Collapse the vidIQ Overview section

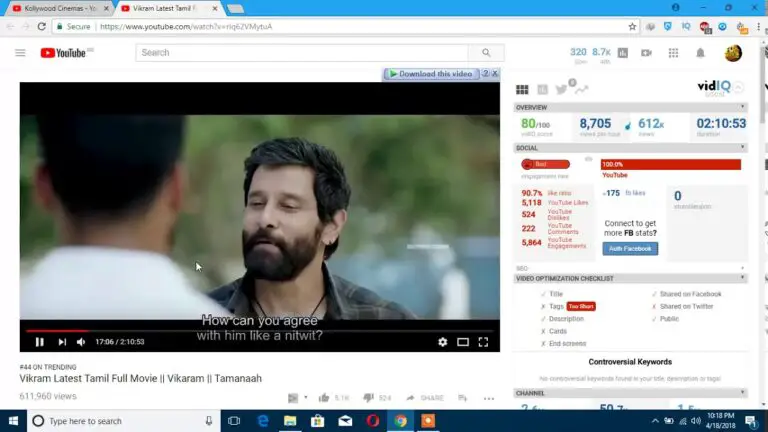click(742, 107)
